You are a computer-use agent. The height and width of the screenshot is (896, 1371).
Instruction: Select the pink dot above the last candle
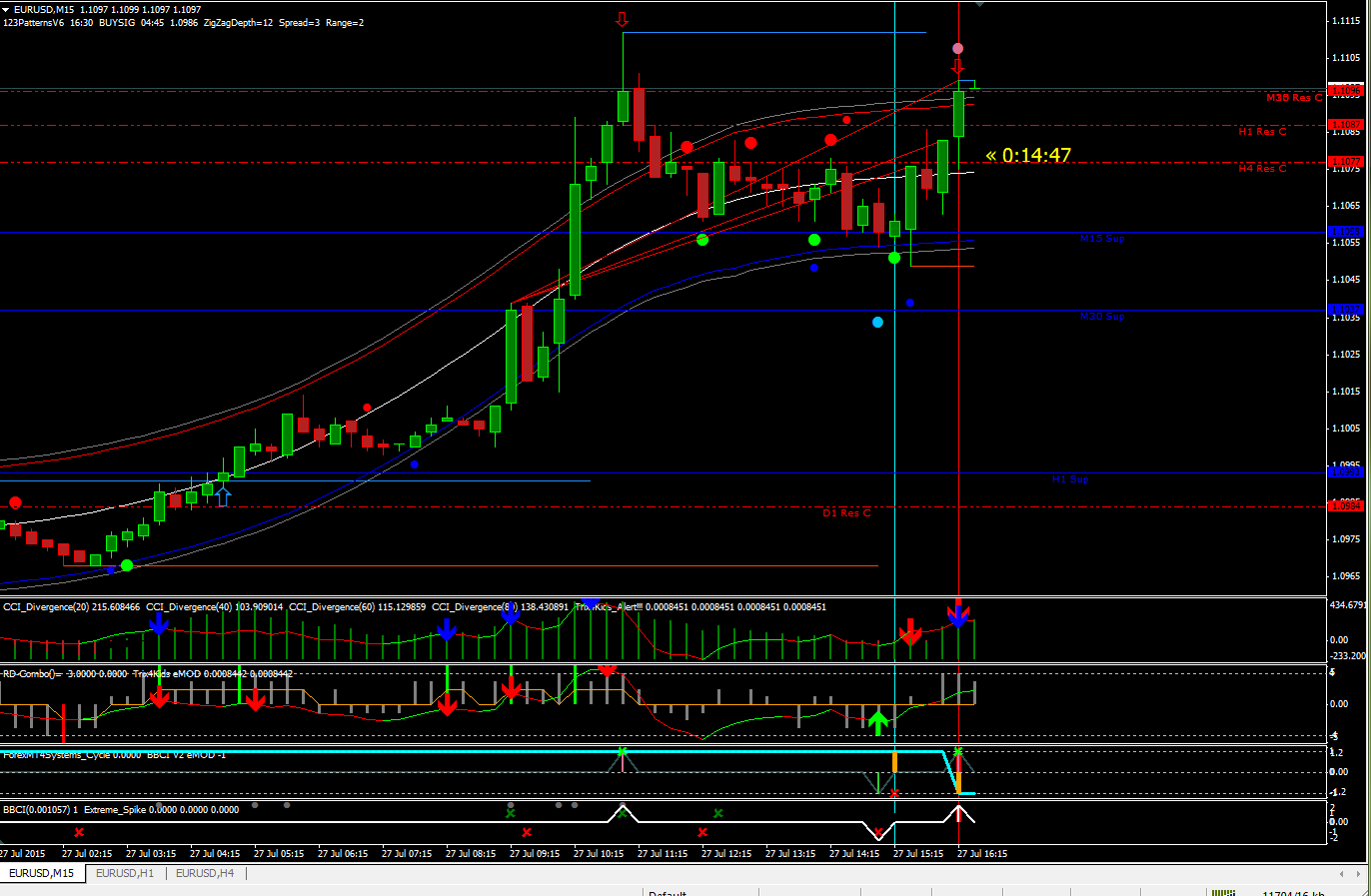958,48
